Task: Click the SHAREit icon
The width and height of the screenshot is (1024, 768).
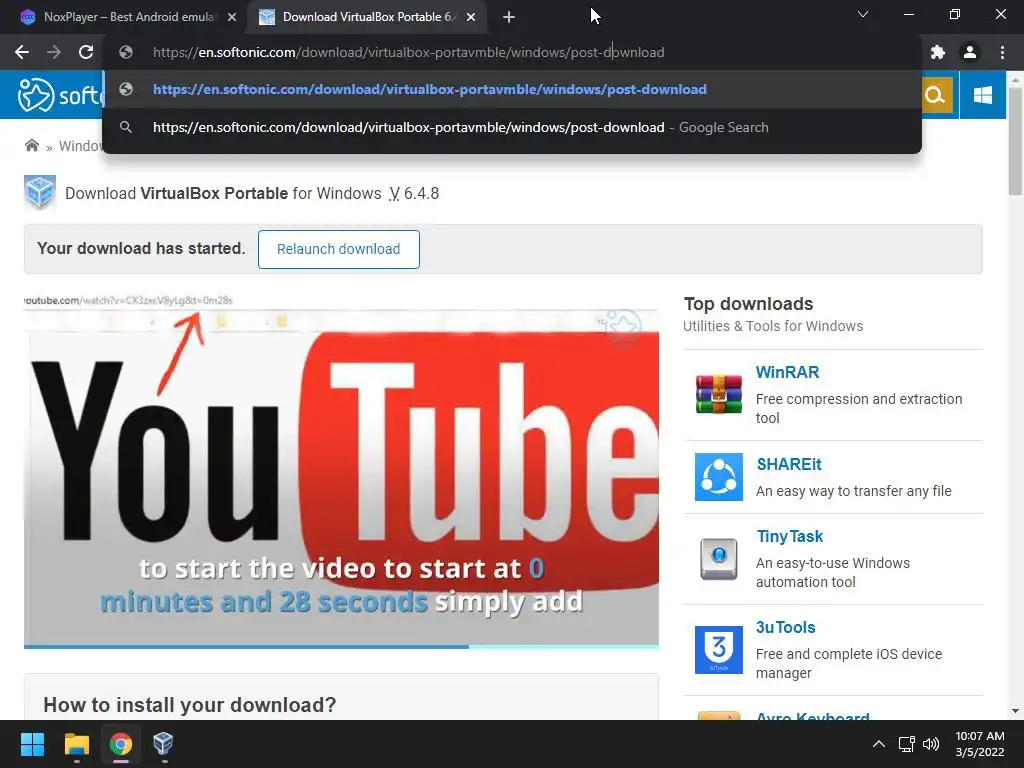Action: coord(718,477)
